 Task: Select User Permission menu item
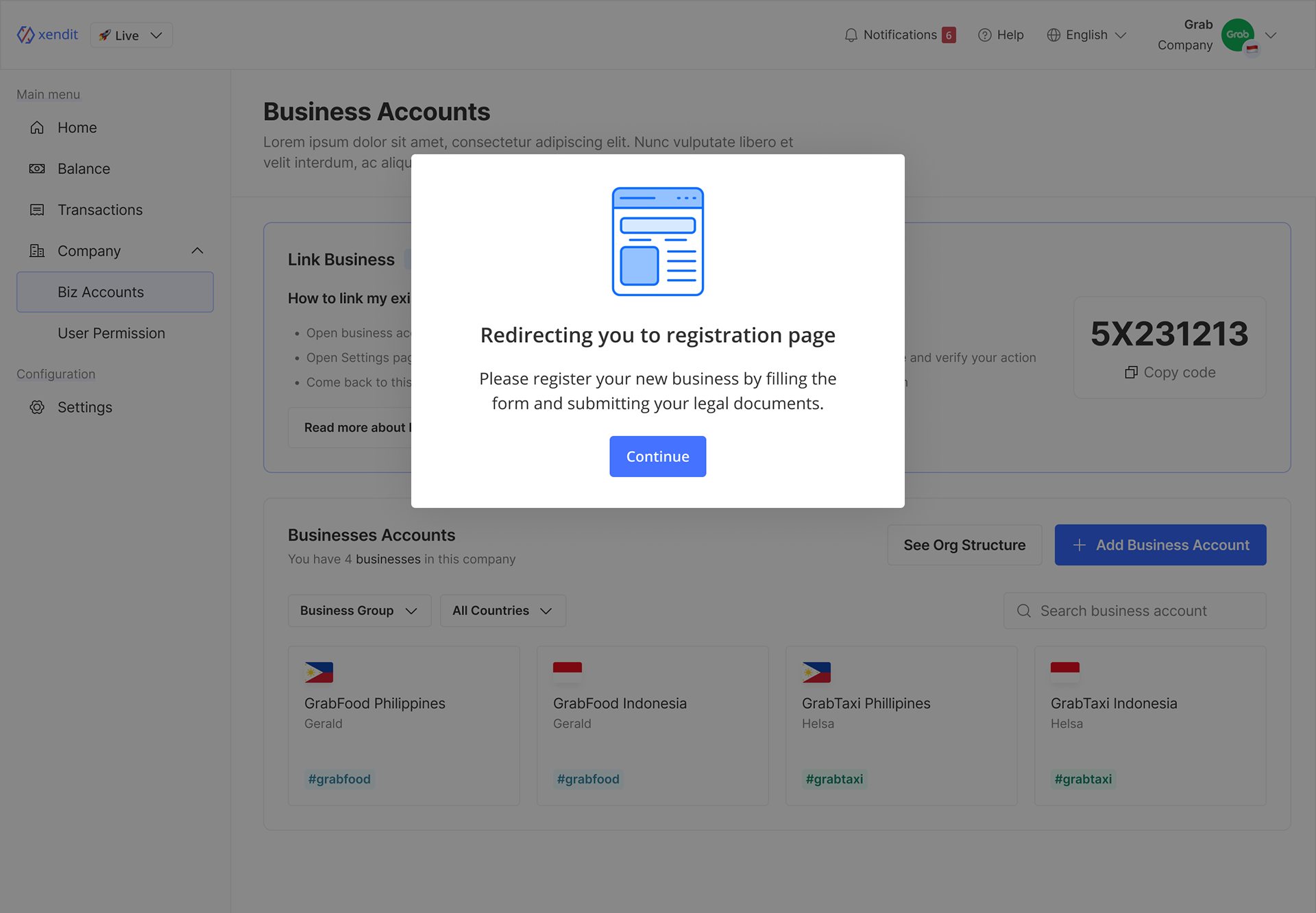[x=111, y=333]
